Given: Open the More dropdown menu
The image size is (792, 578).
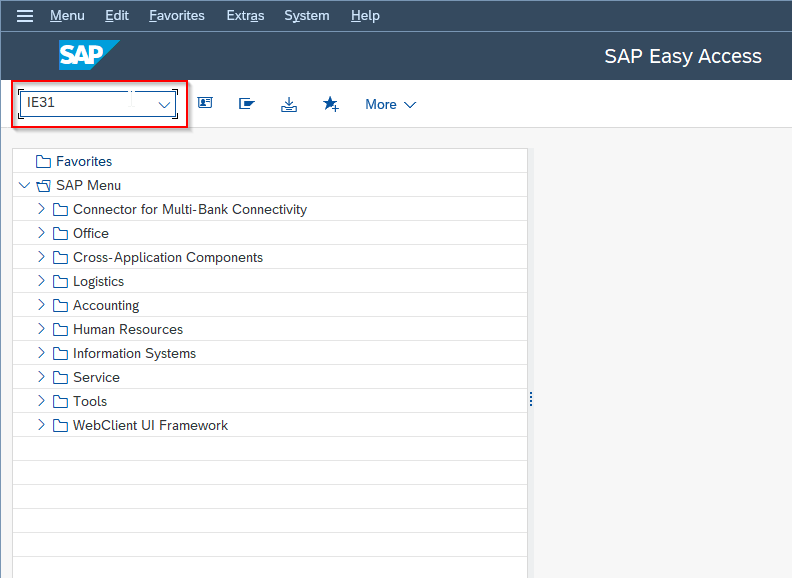Looking at the screenshot, I should [x=390, y=105].
